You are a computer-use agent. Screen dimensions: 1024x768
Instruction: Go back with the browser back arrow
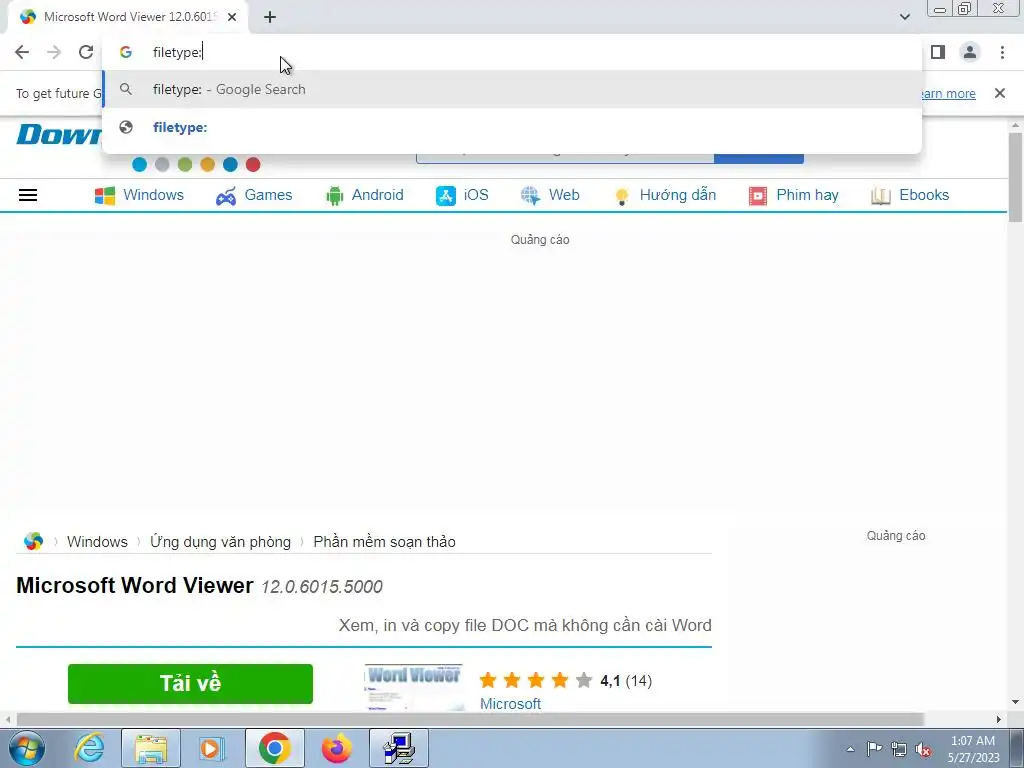[x=22, y=52]
